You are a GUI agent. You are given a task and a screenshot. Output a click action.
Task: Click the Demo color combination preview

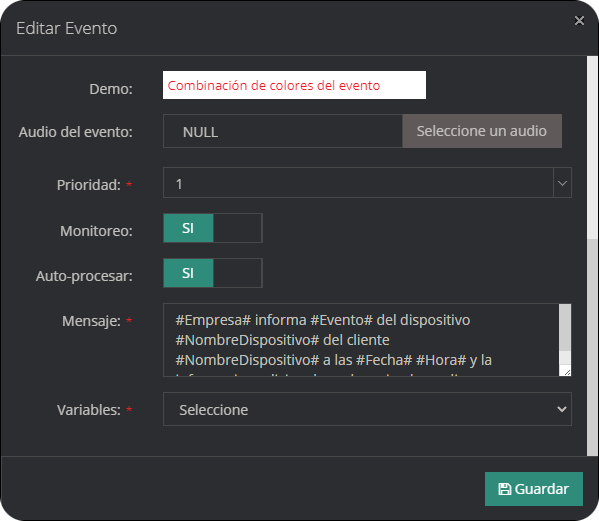pos(294,85)
